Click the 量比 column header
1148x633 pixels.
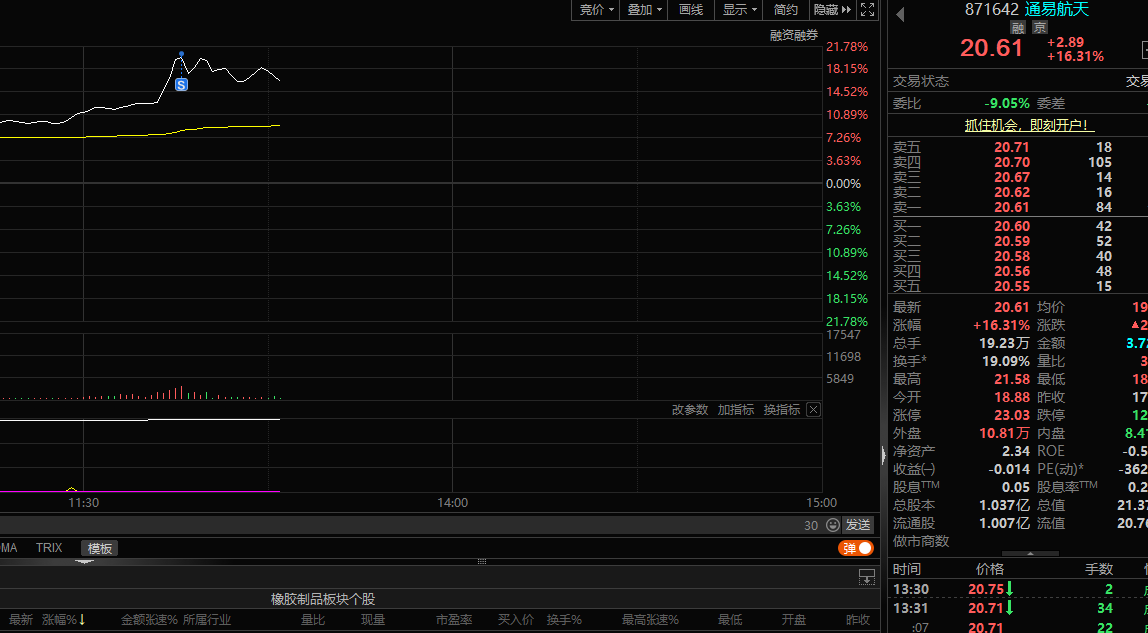coord(313,619)
